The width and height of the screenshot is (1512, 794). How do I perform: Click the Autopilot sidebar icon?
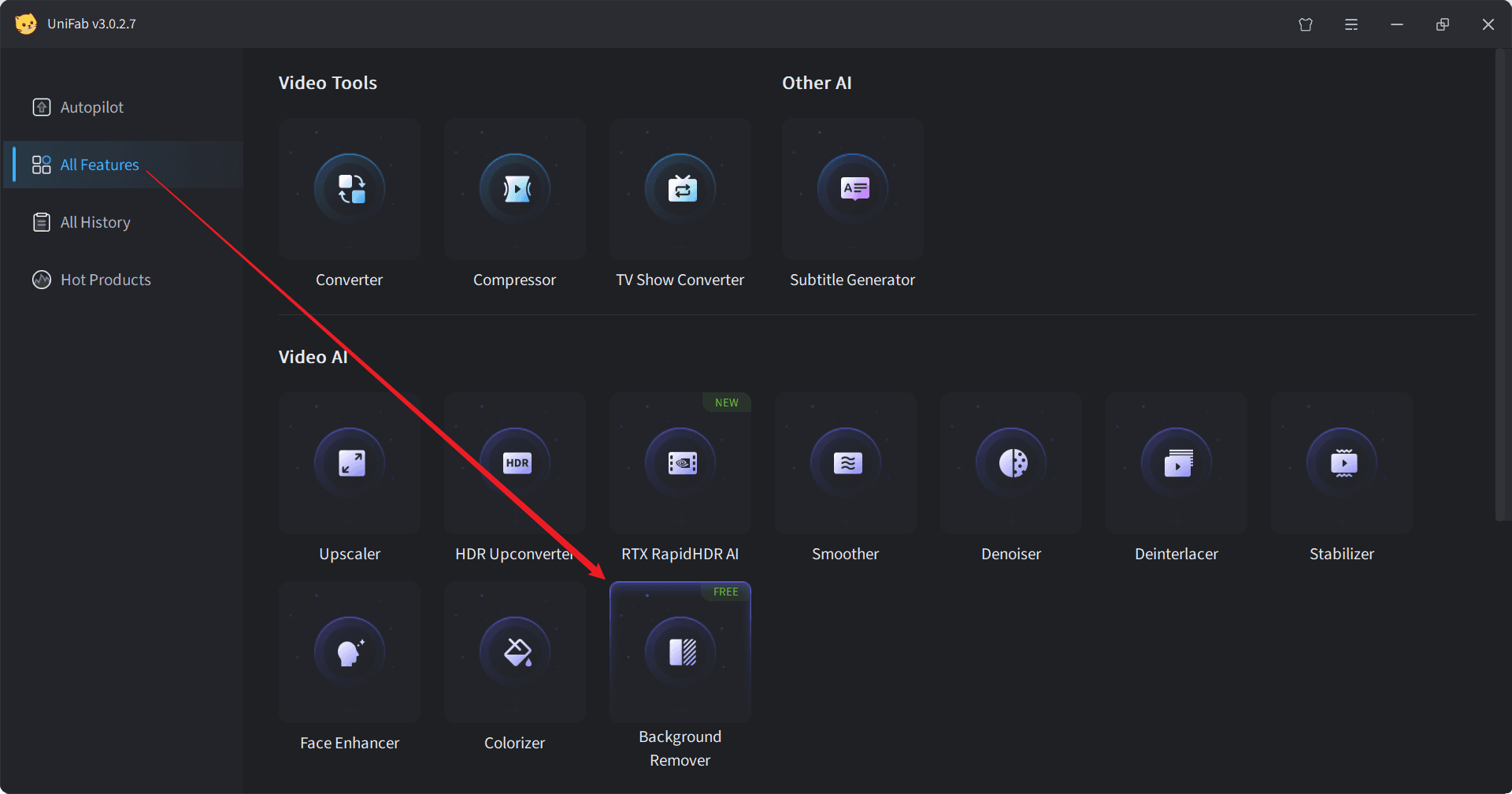42,107
